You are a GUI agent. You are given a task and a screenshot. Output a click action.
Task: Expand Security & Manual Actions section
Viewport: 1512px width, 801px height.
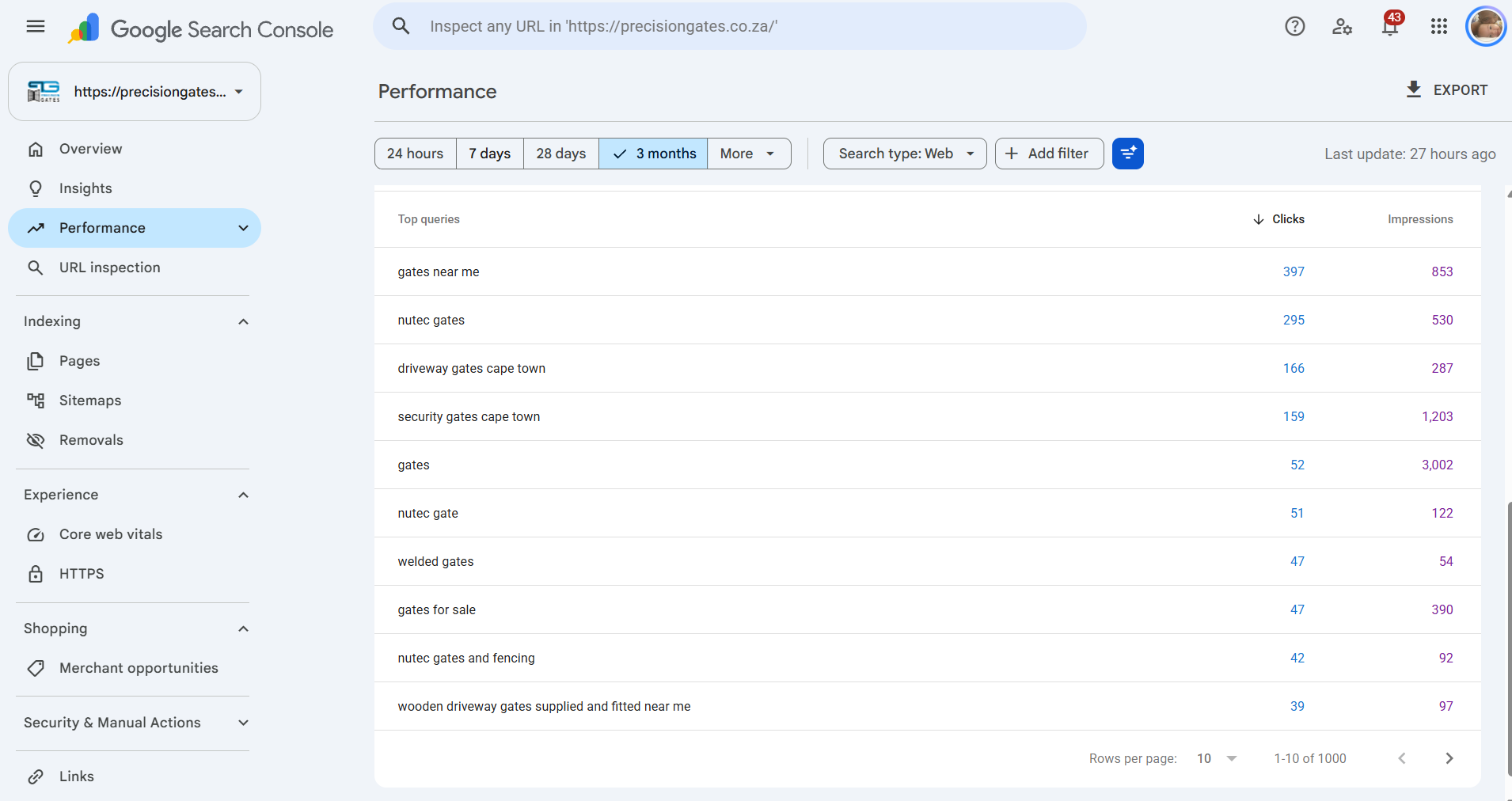pyautogui.click(x=243, y=723)
